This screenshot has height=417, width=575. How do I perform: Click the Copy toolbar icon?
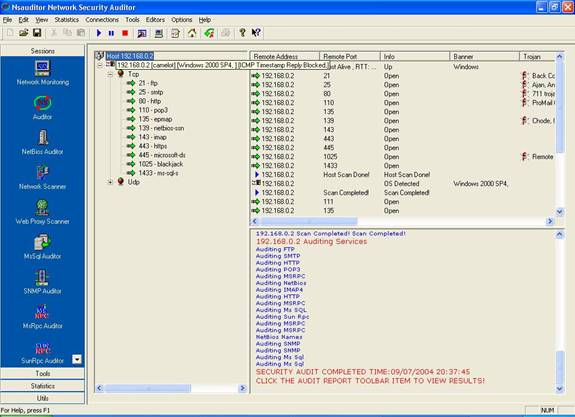(x=67, y=33)
